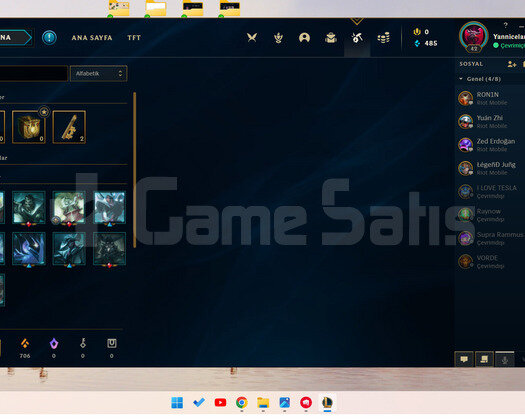Select offline friend Raynow
The image size is (525, 420).
pyautogui.click(x=491, y=215)
